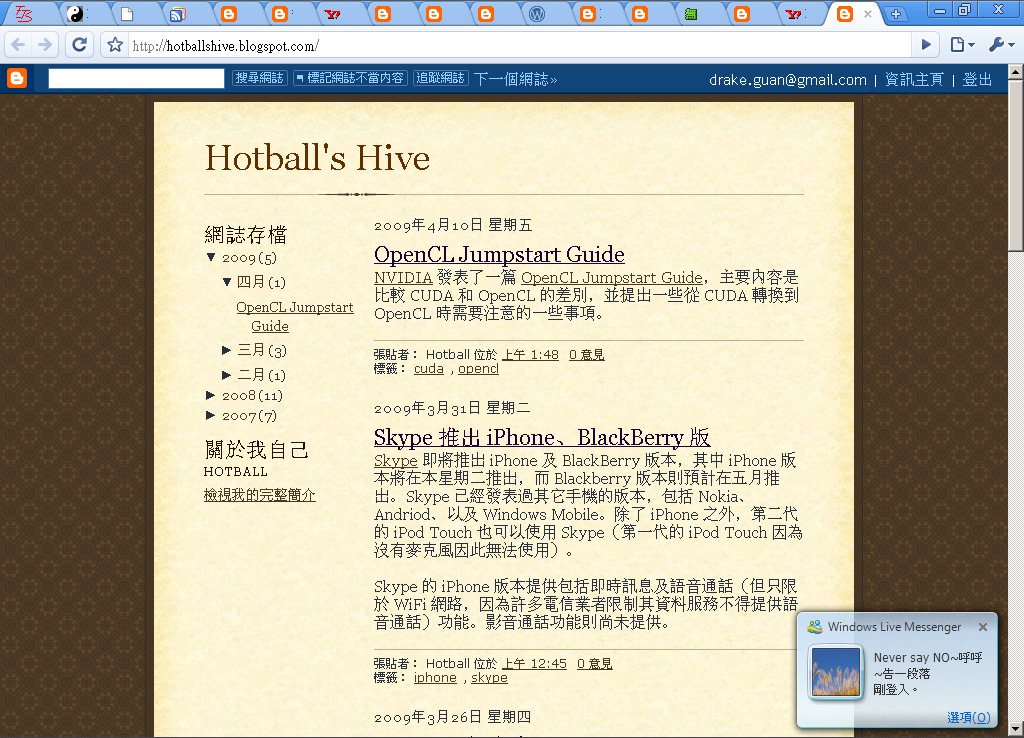
Task: Open comments link on the OpenCL post
Action: (x=586, y=355)
